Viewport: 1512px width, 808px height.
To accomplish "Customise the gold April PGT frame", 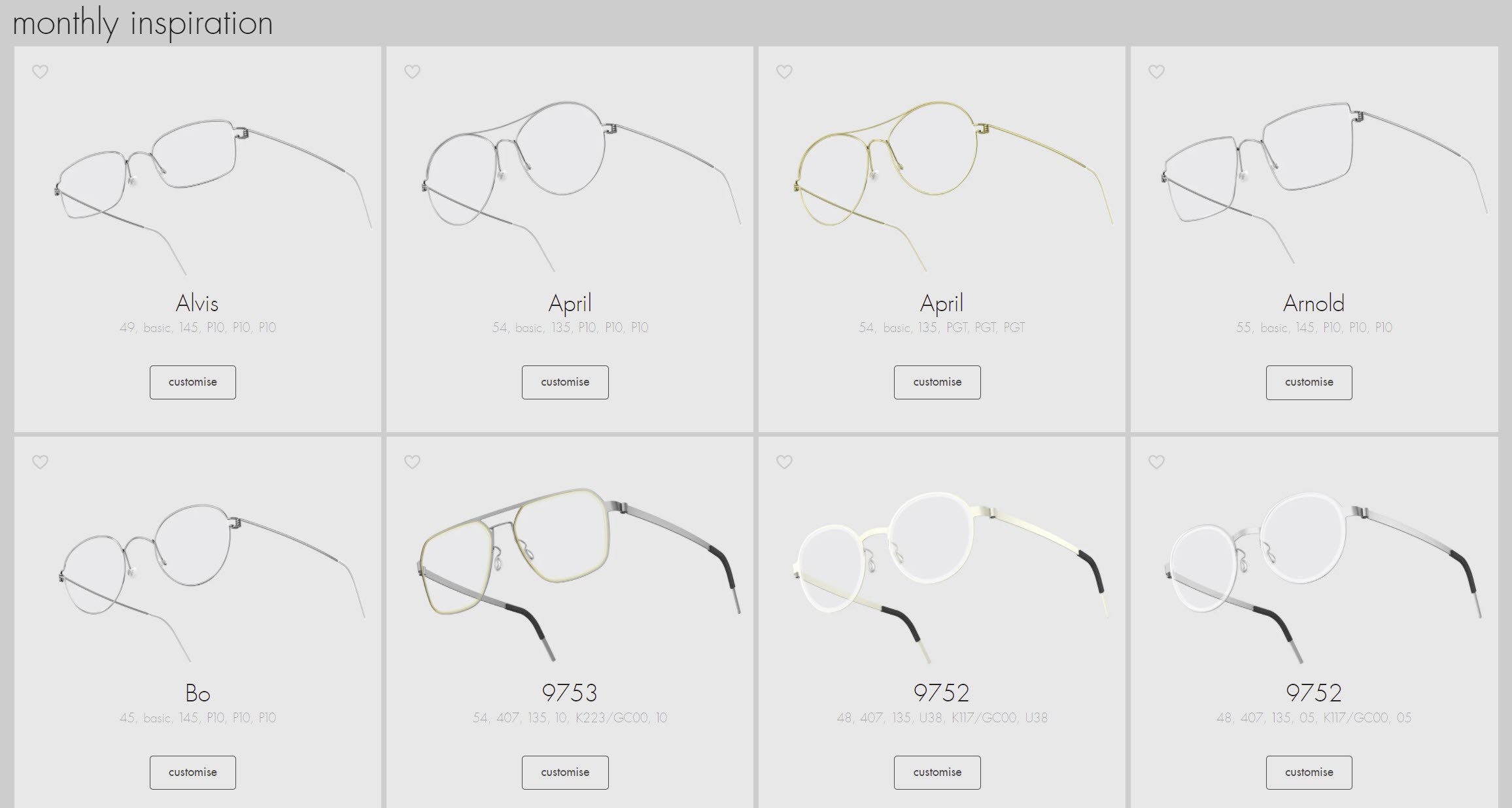I will 937,382.
